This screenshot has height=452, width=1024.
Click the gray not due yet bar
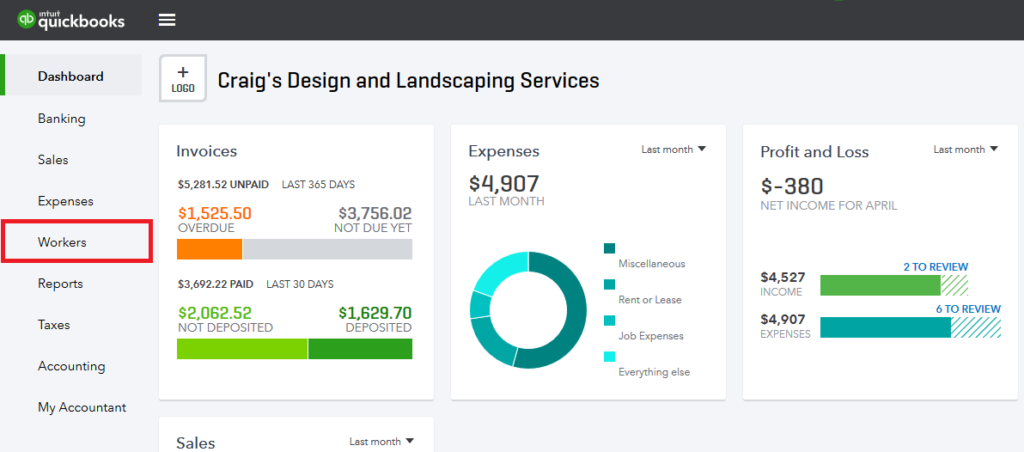327,249
